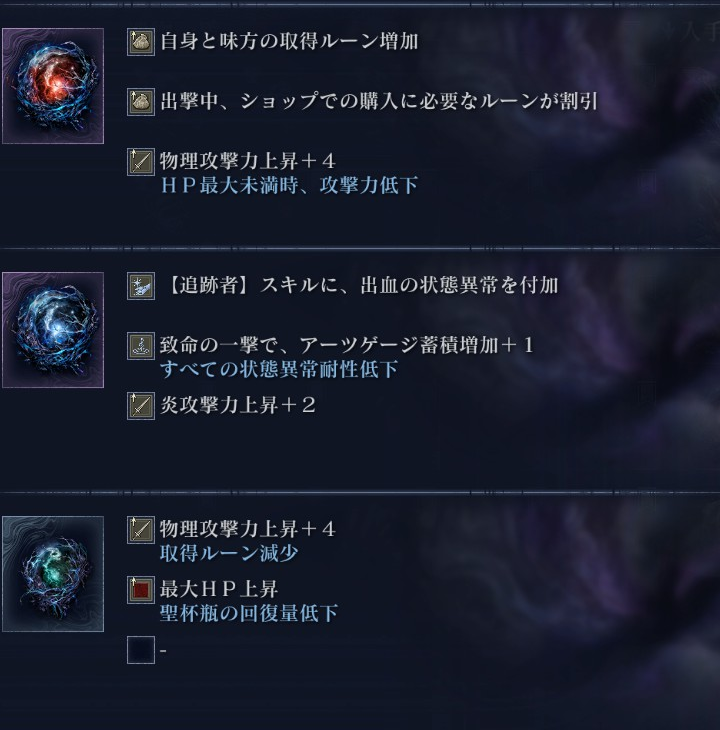Select the red-core relic thumbnail
This screenshot has width=720, height=730.
[53, 86]
